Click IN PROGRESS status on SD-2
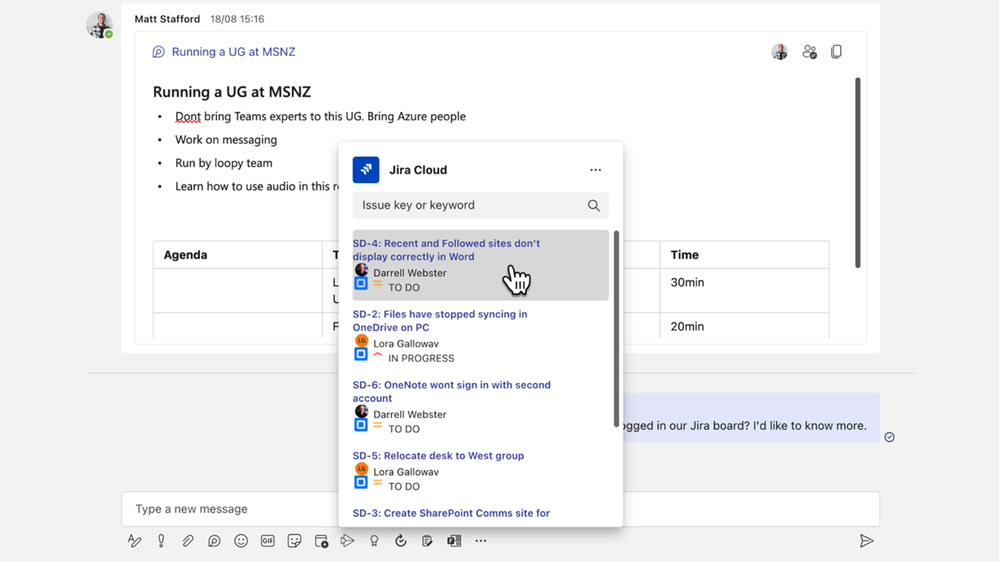Screen dimensions: 999x562 [421, 358]
